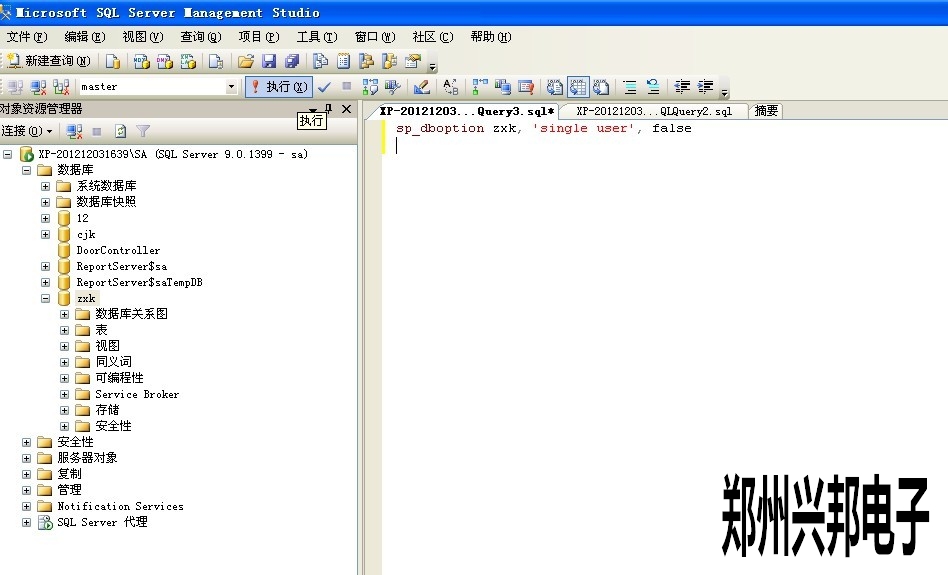Toggle Results to Grid output mode
This screenshot has height=575, width=948.
(x=578, y=87)
